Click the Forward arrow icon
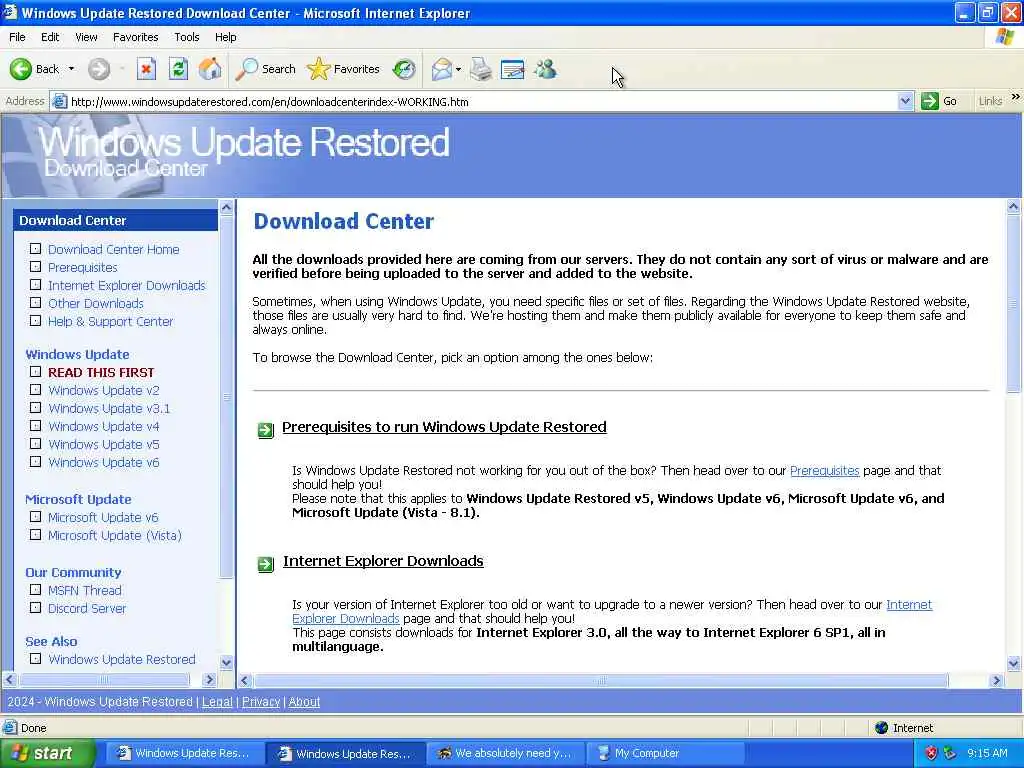Screen dimensions: 1024x768 [99, 69]
